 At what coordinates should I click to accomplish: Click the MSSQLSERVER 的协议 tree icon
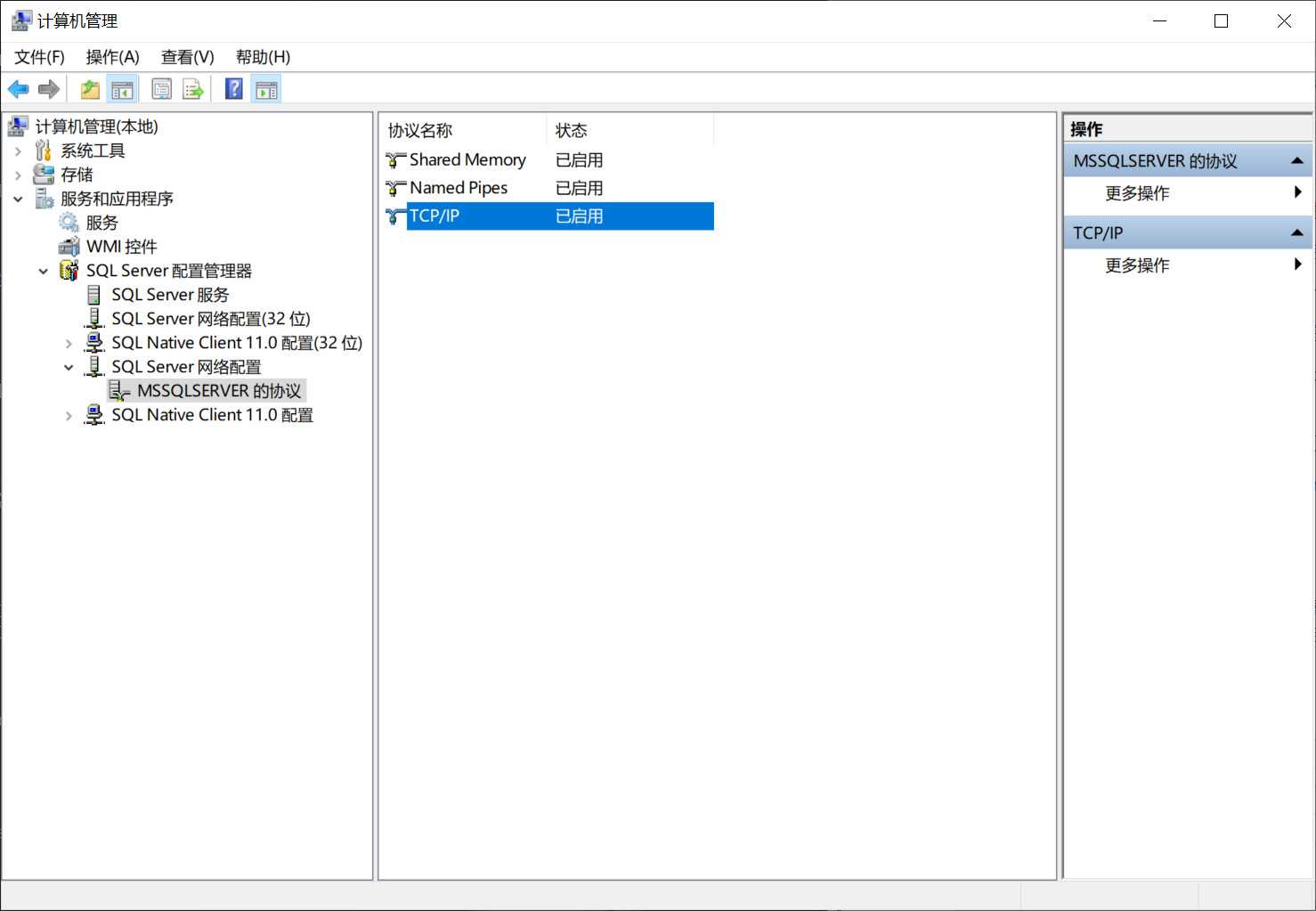tap(119, 391)
